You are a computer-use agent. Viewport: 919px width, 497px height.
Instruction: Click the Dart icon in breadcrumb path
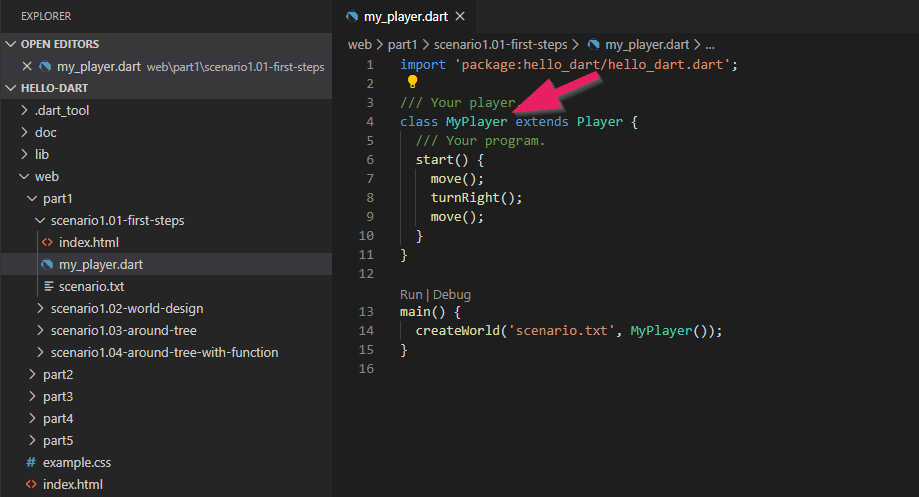coord(594,45)
